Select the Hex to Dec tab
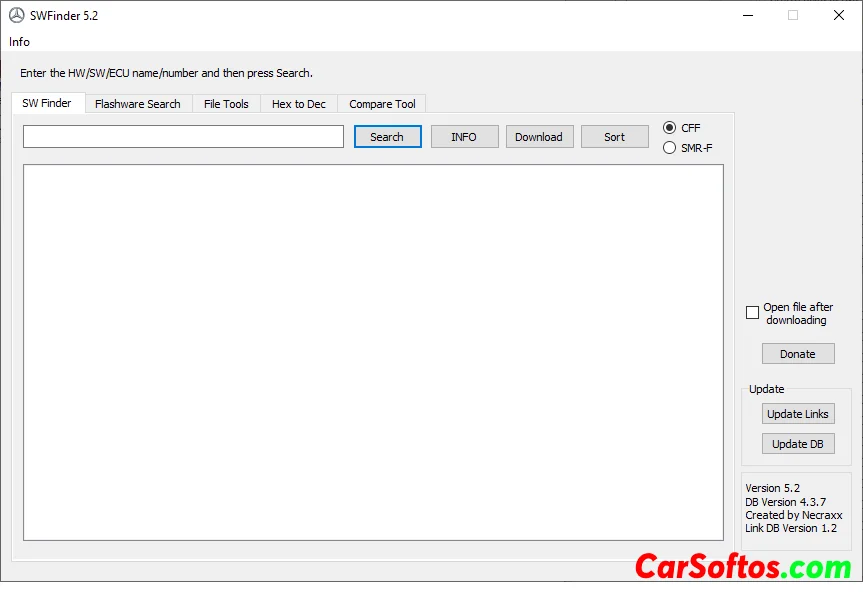863x600 pixels. (x=298, y=104)
